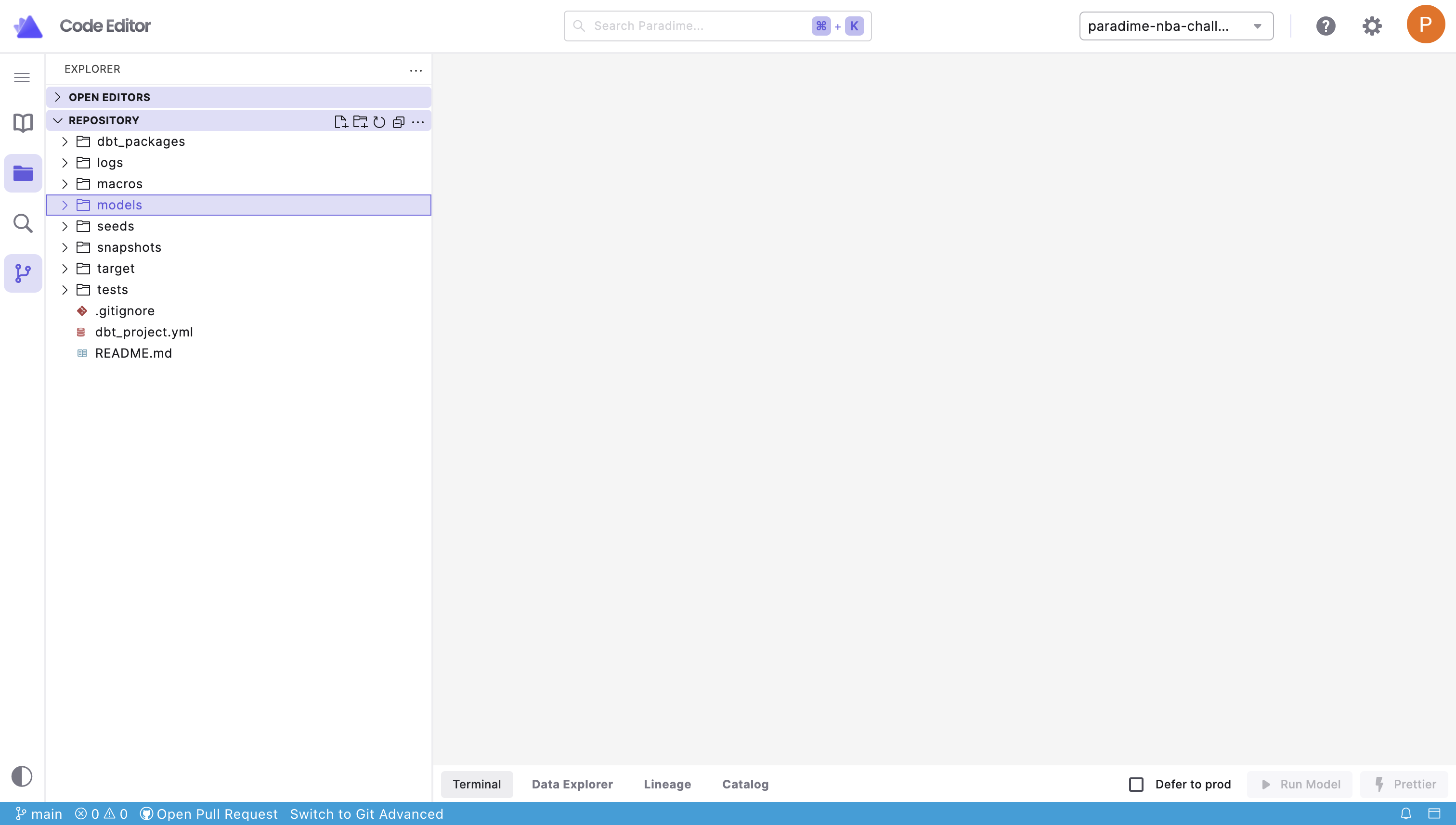The height and width of the screenshot is (825, 1456).
Task: Click the Search Paradime input field
Action: pyautogui.click(x=697, y=26)
